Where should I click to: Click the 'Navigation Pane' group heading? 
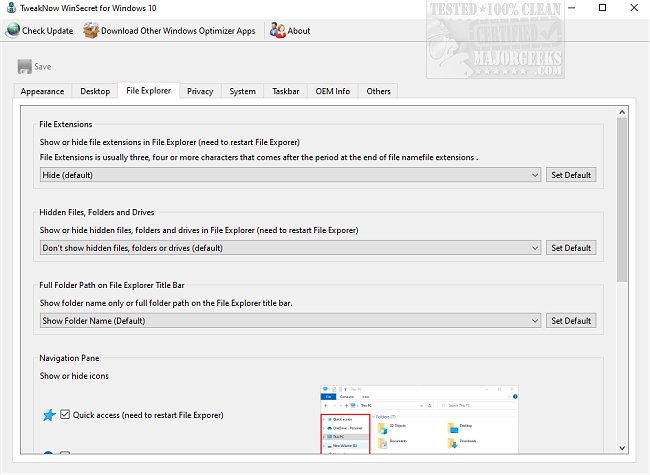tap(69, 358)
